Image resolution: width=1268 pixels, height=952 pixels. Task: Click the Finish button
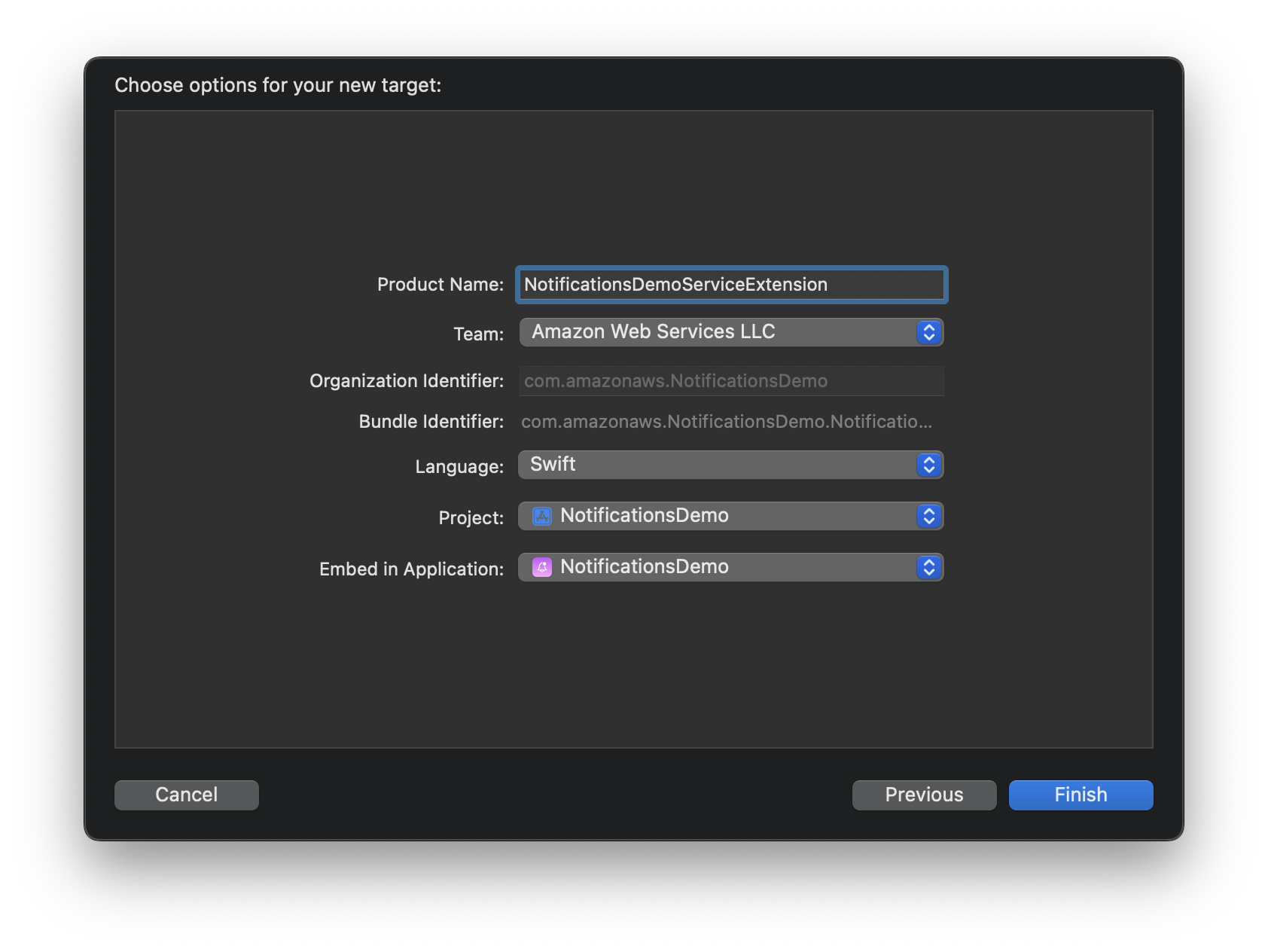click(x=1081, y=795)
